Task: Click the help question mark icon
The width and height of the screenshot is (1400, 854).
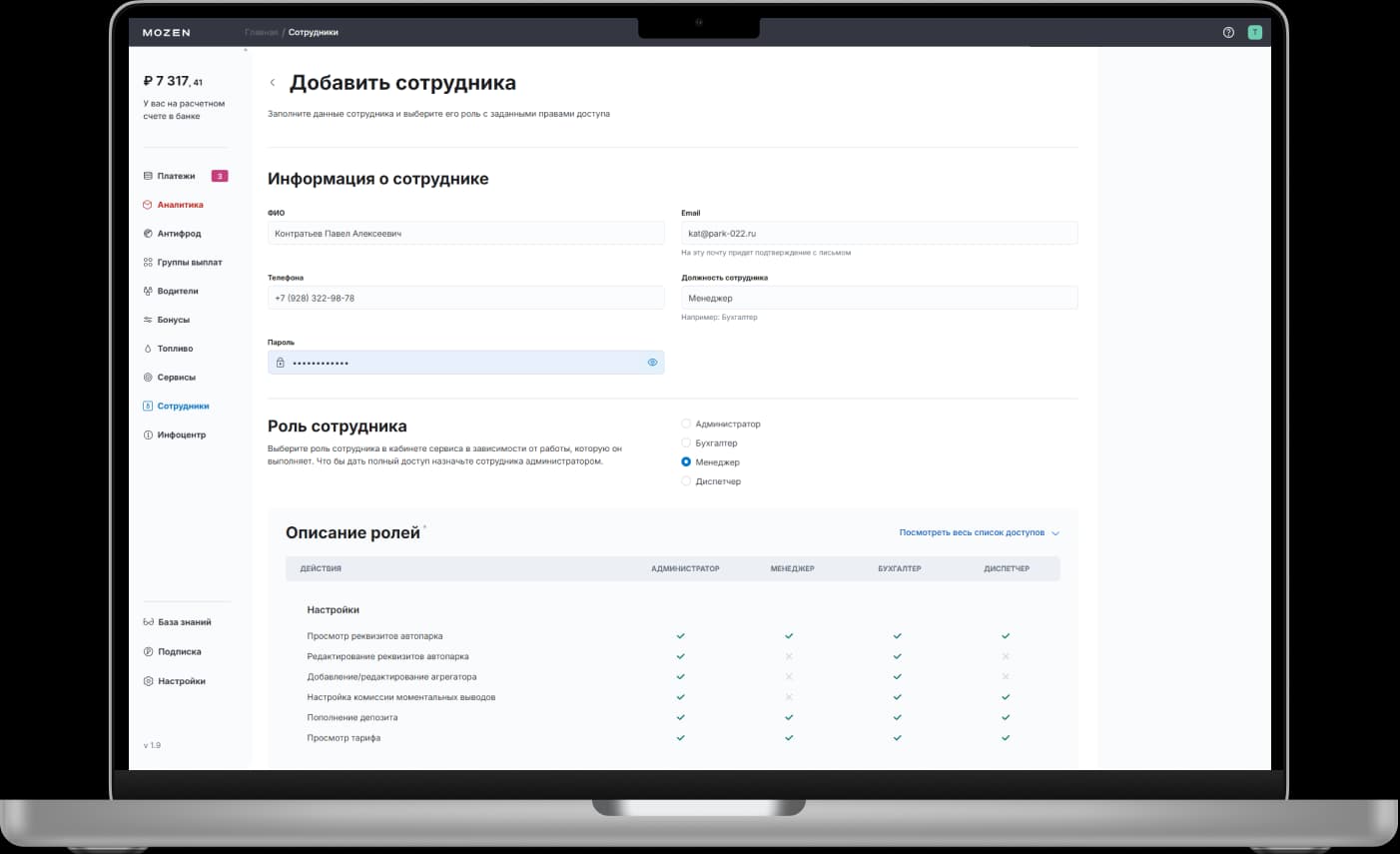Action: [1228, 32]
